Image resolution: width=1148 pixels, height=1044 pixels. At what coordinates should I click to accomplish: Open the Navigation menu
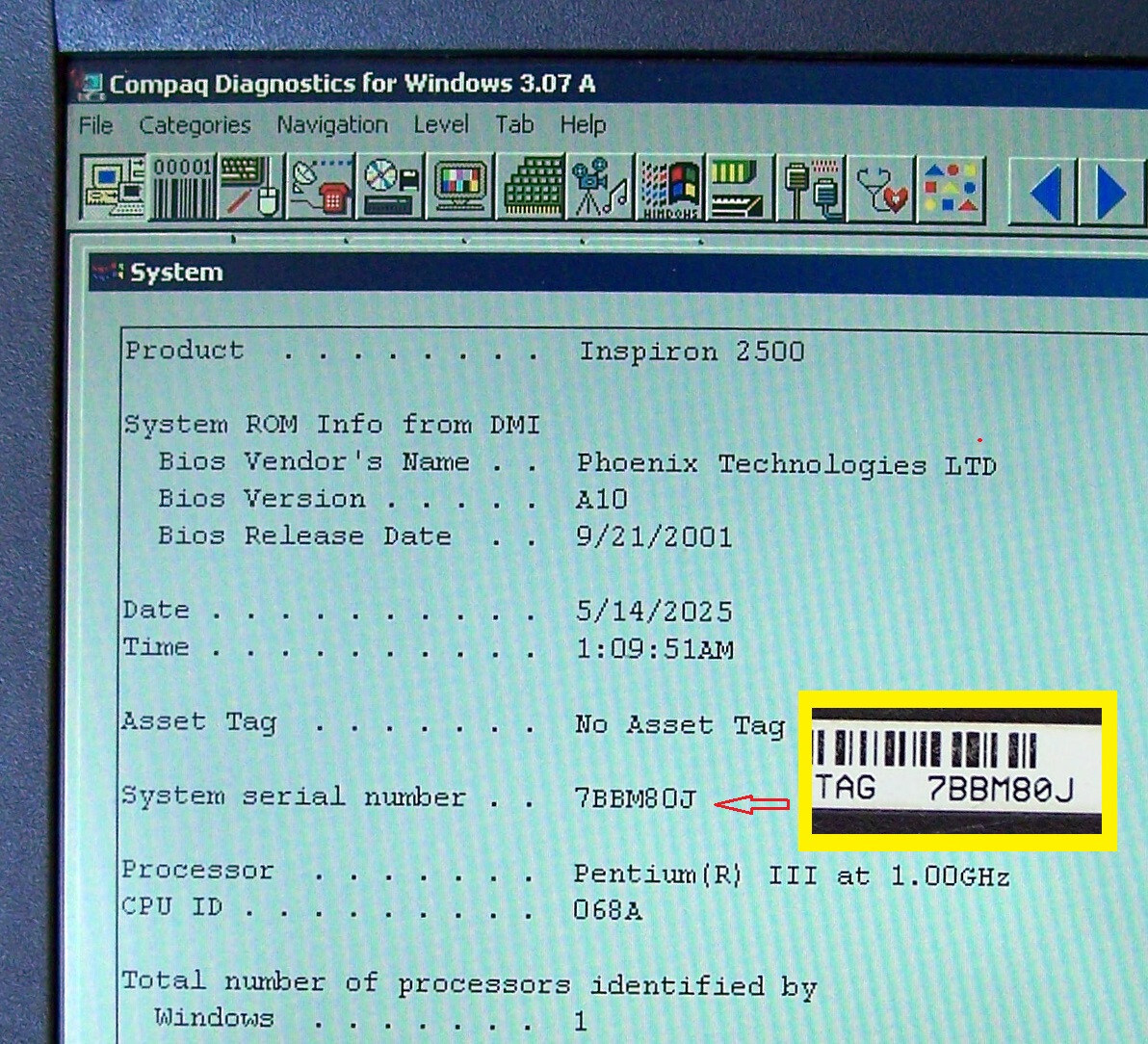331,125
